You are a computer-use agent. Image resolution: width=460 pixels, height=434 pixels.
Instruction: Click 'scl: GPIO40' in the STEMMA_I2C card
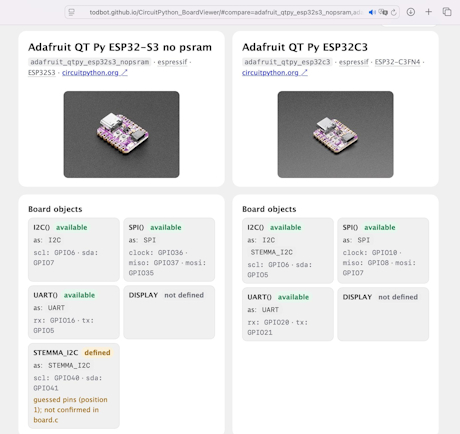point(56,378)
